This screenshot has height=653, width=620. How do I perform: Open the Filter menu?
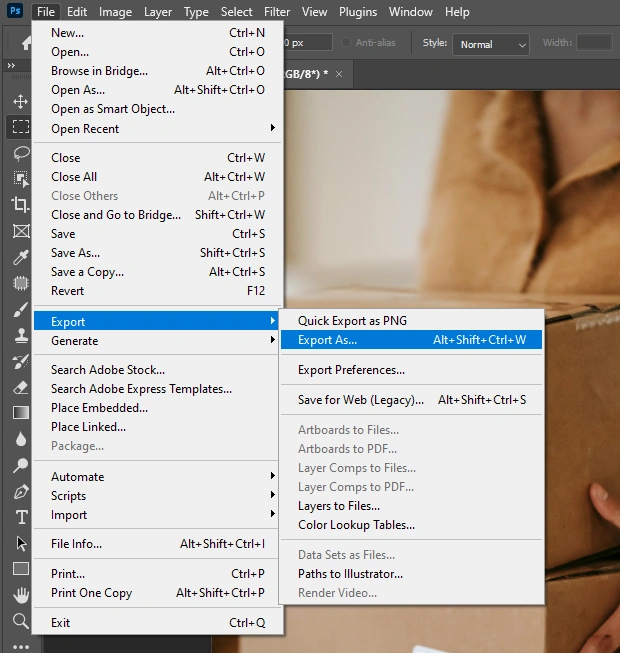click(277, 12)
